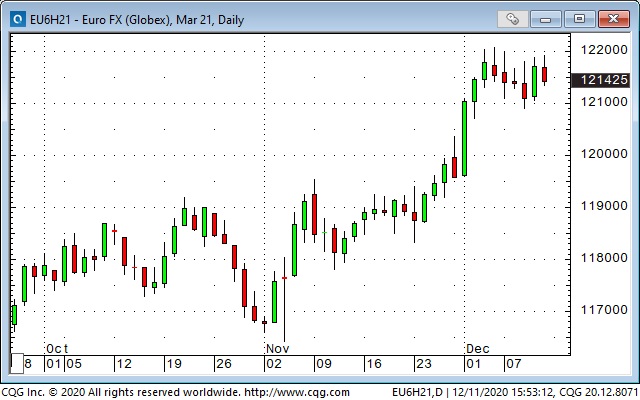Screen dimensions: 640x400
Task: Click the 120000 price axis label
Action: (x=604, y=154)
